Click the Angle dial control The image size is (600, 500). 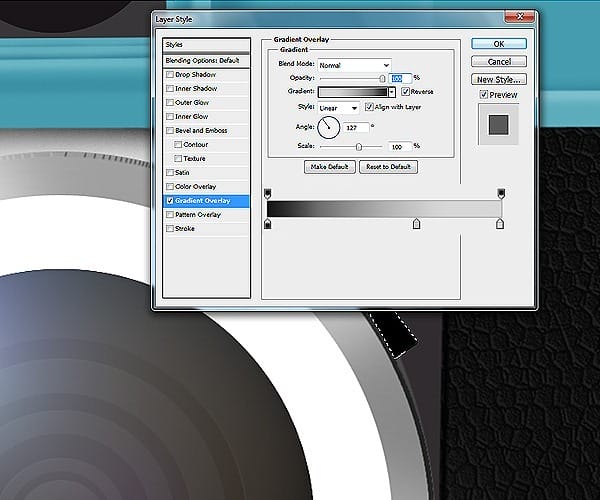coord(329,127)
